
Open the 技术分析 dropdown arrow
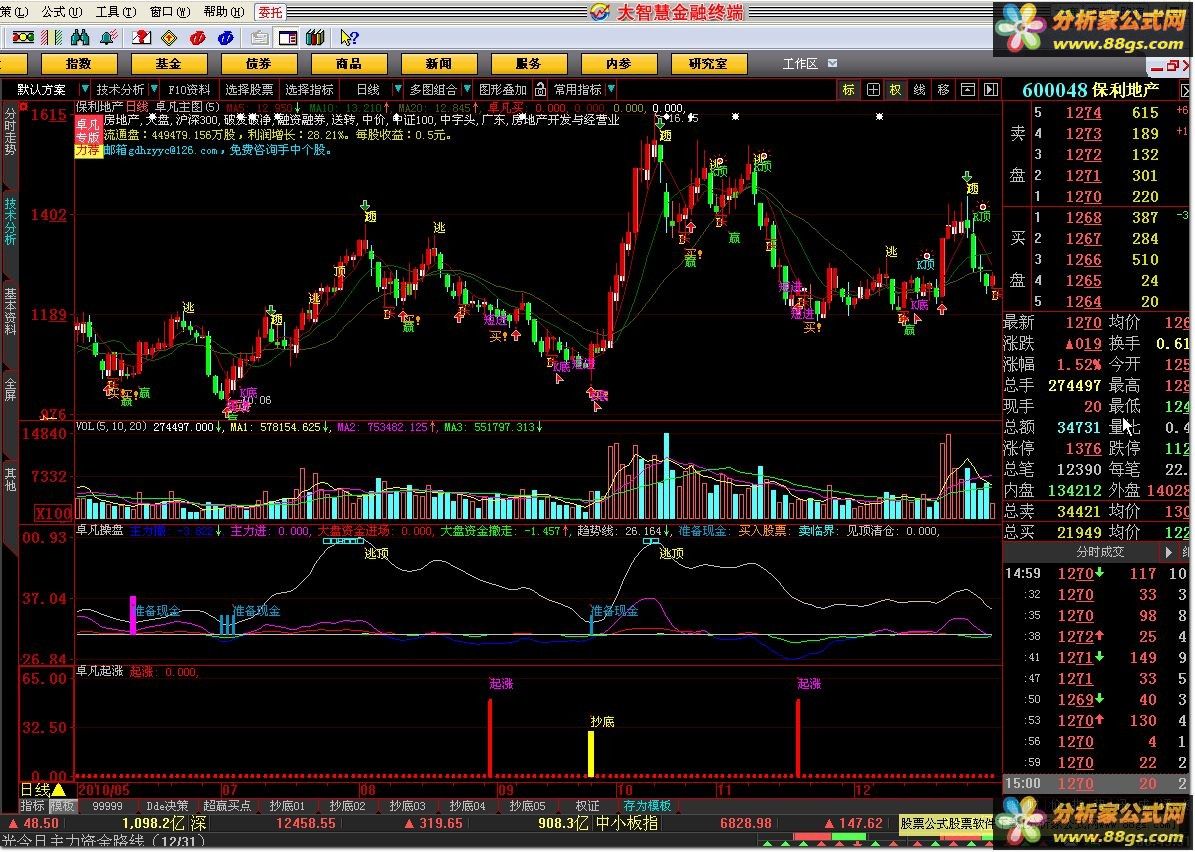pyautogui.click(x=154, y=89)
